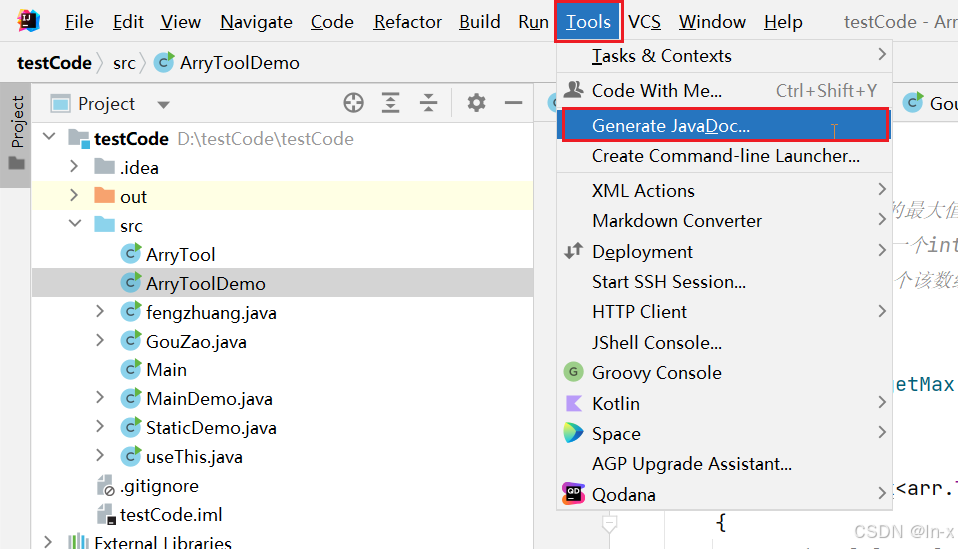
Task: Open the File menu
Action: pyautogui.click(x=79, y=22)
